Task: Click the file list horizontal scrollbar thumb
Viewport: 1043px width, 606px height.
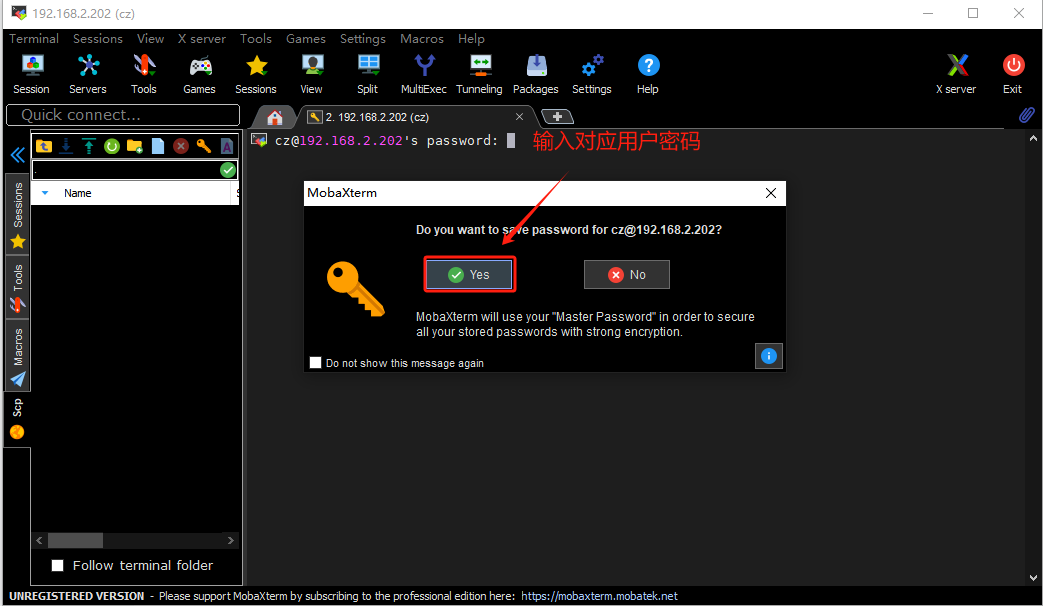Action: (76, 540)
